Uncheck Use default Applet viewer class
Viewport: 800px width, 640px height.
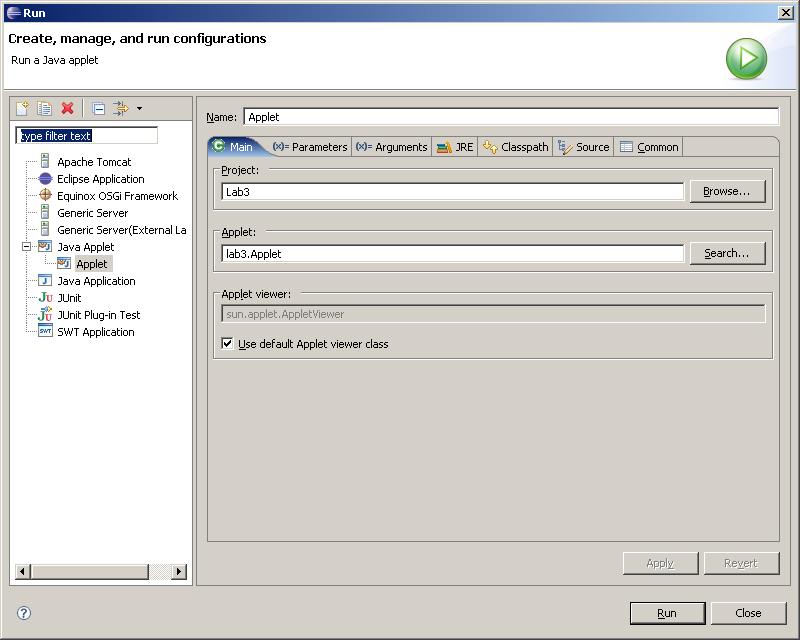coord(227,344)
